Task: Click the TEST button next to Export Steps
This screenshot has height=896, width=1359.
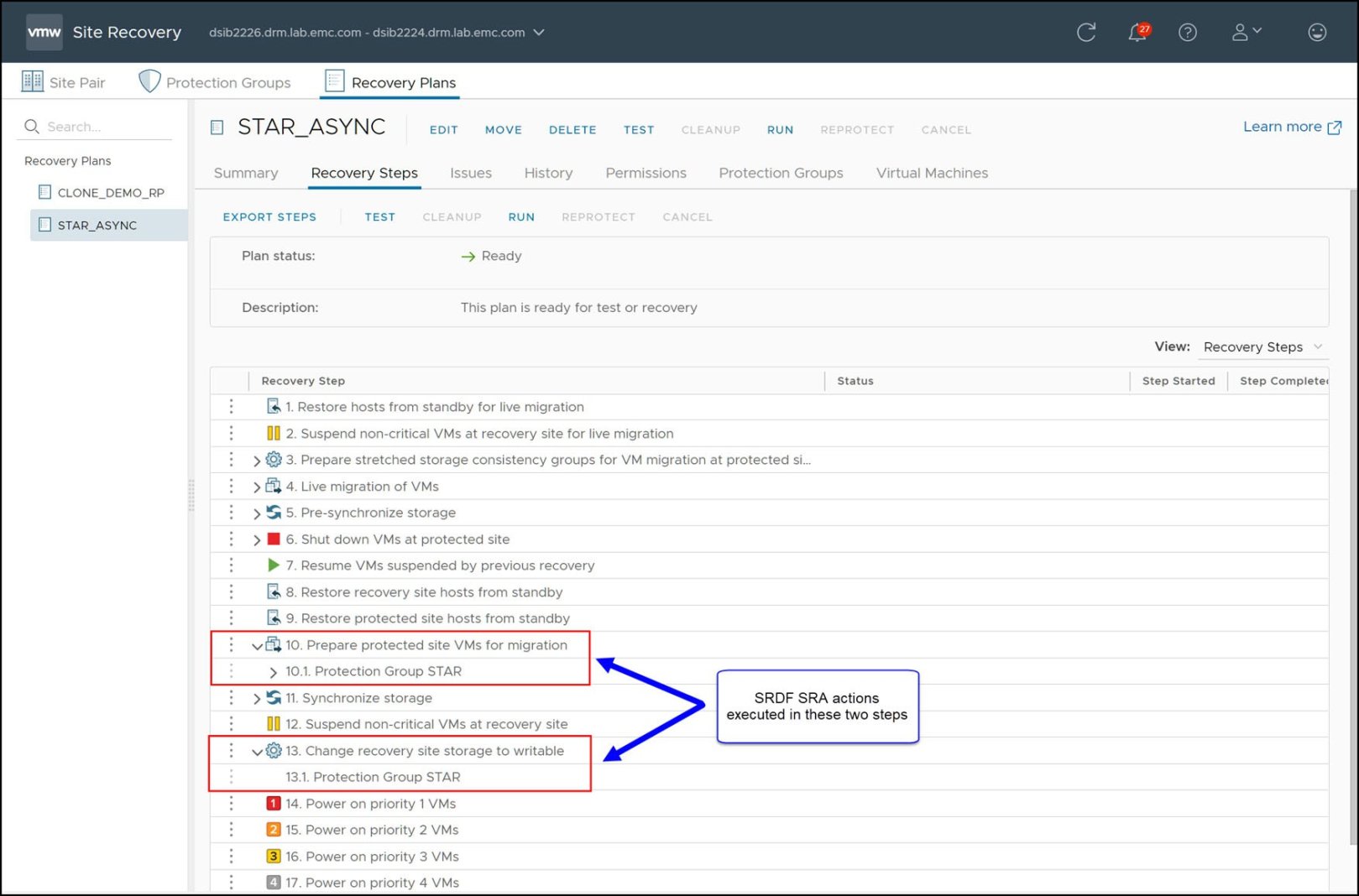Action: click(x=379, y=216)
